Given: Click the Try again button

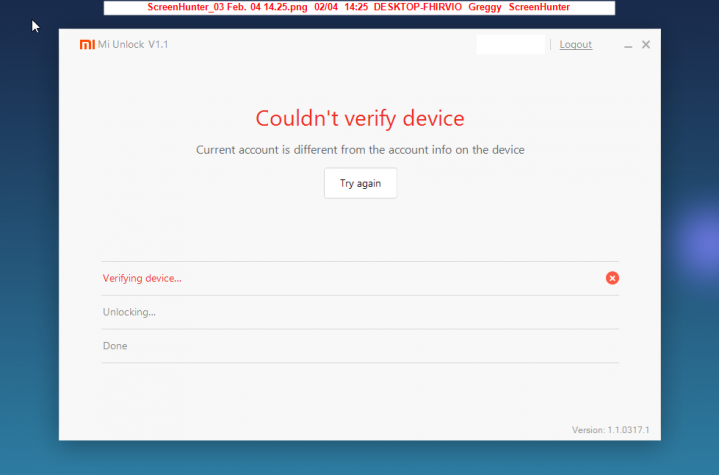Looking at the screenshot, I should (360, 183).
